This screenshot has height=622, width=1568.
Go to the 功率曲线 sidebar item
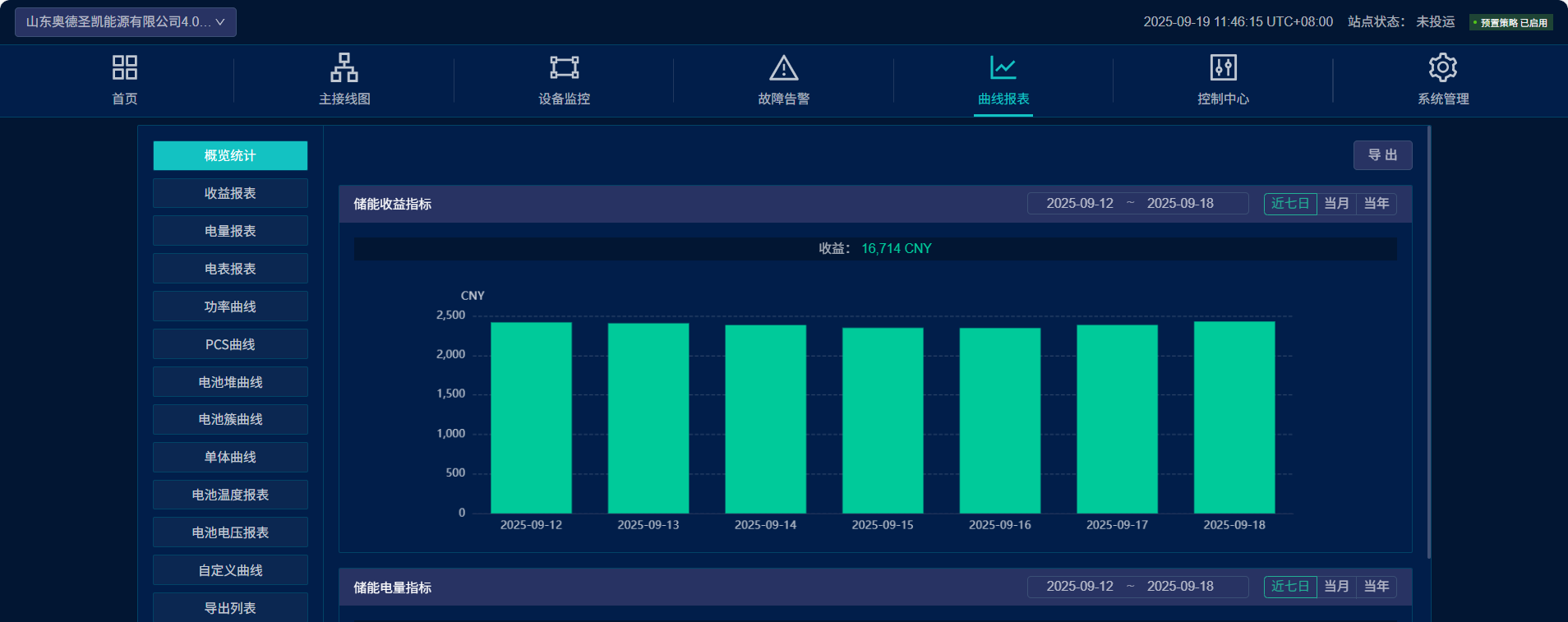[230, 306]
